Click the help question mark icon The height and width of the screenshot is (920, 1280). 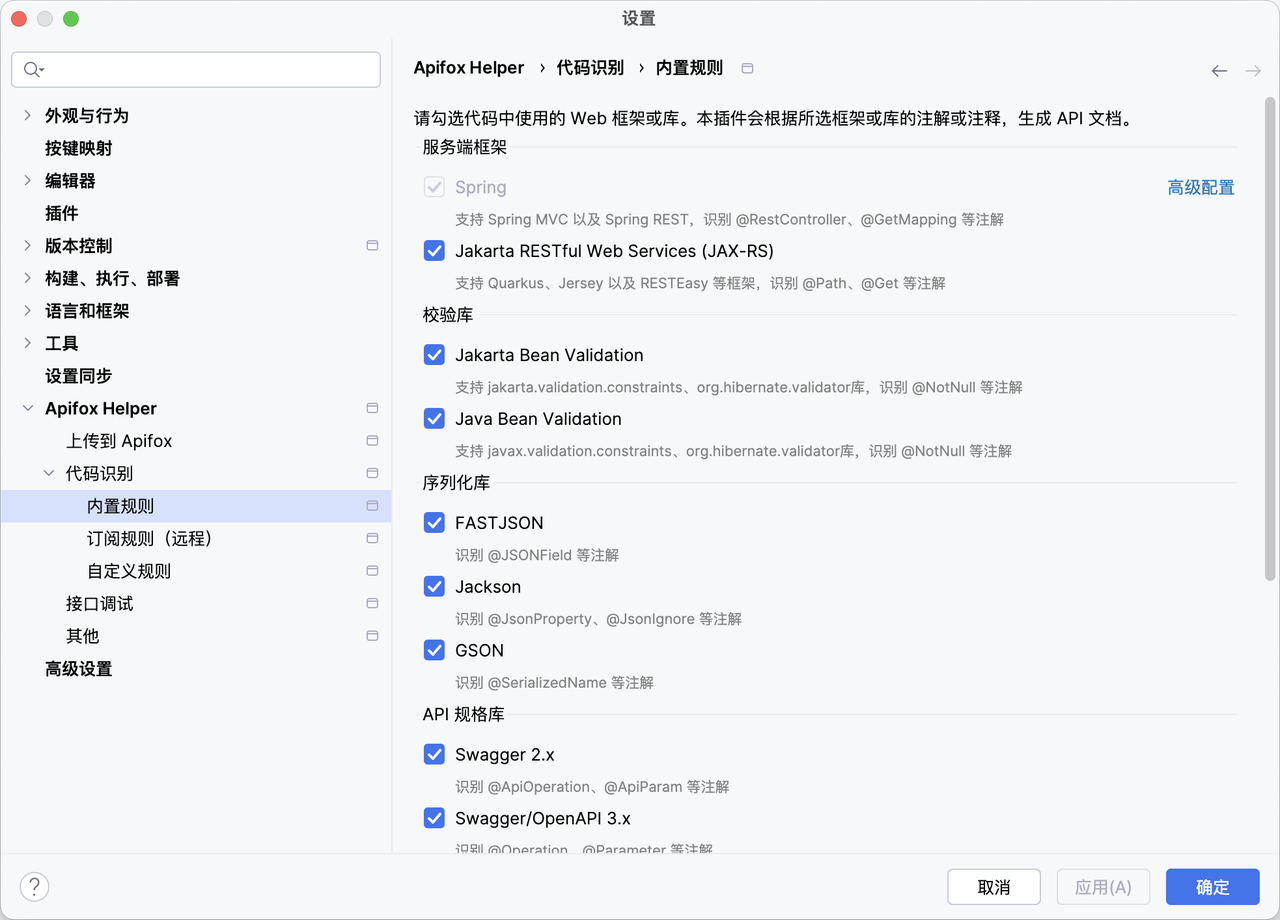pos(34,886)
